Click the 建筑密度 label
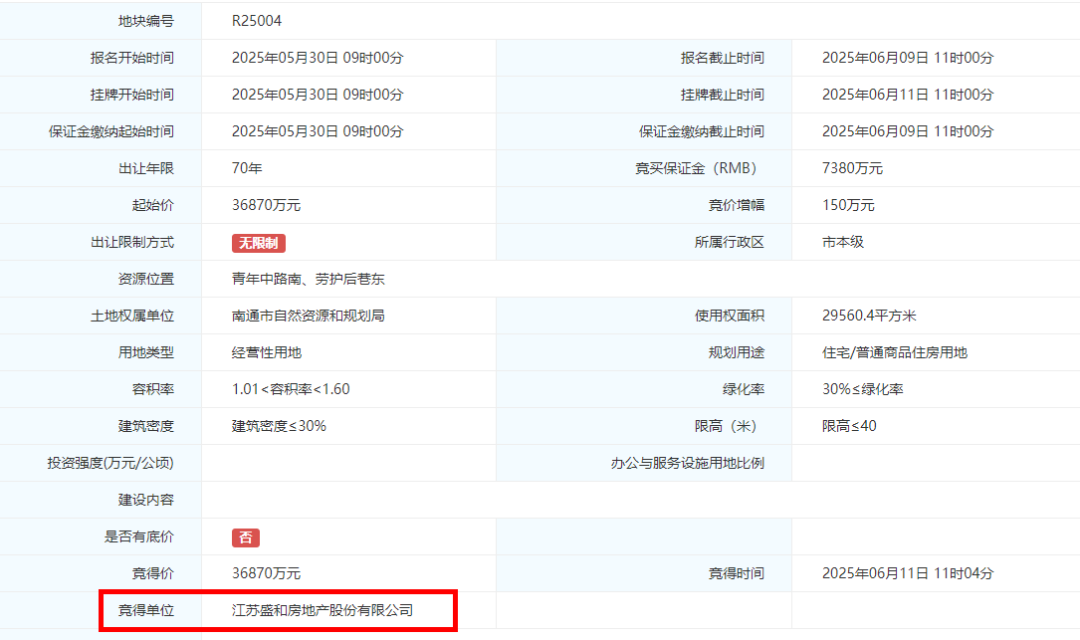 point(146,426)
